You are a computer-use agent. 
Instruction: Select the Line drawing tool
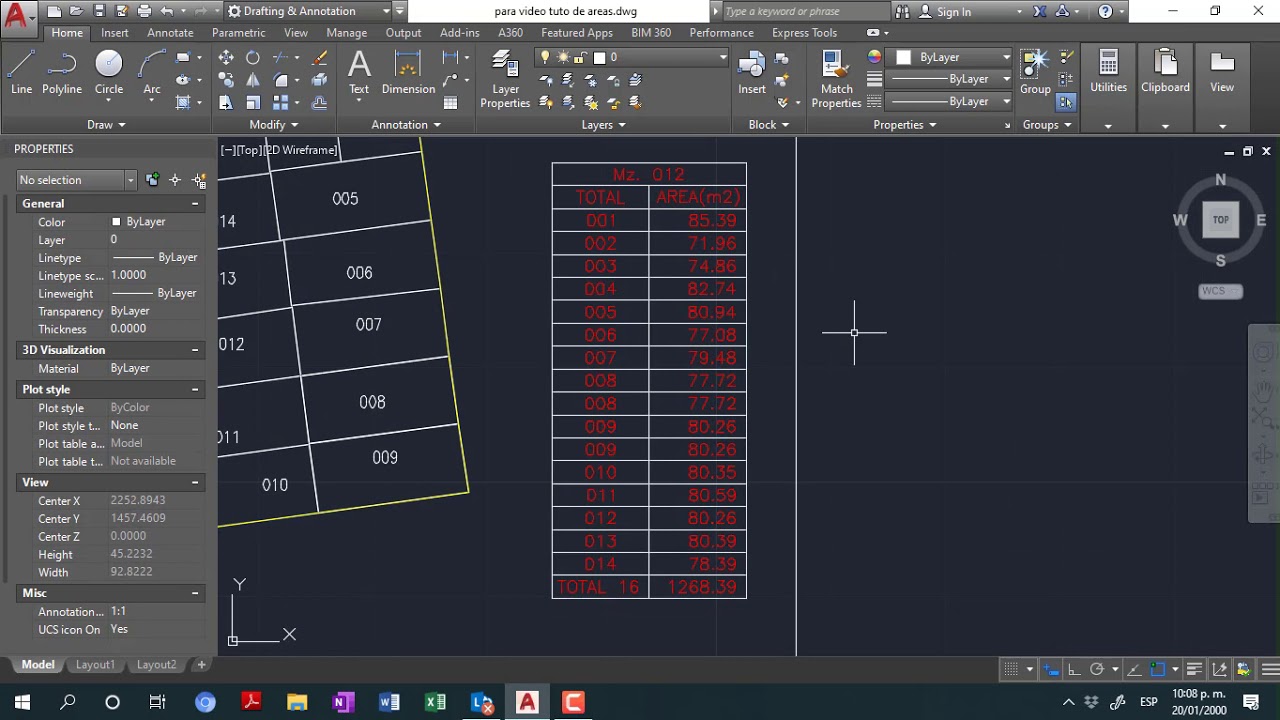21,72
